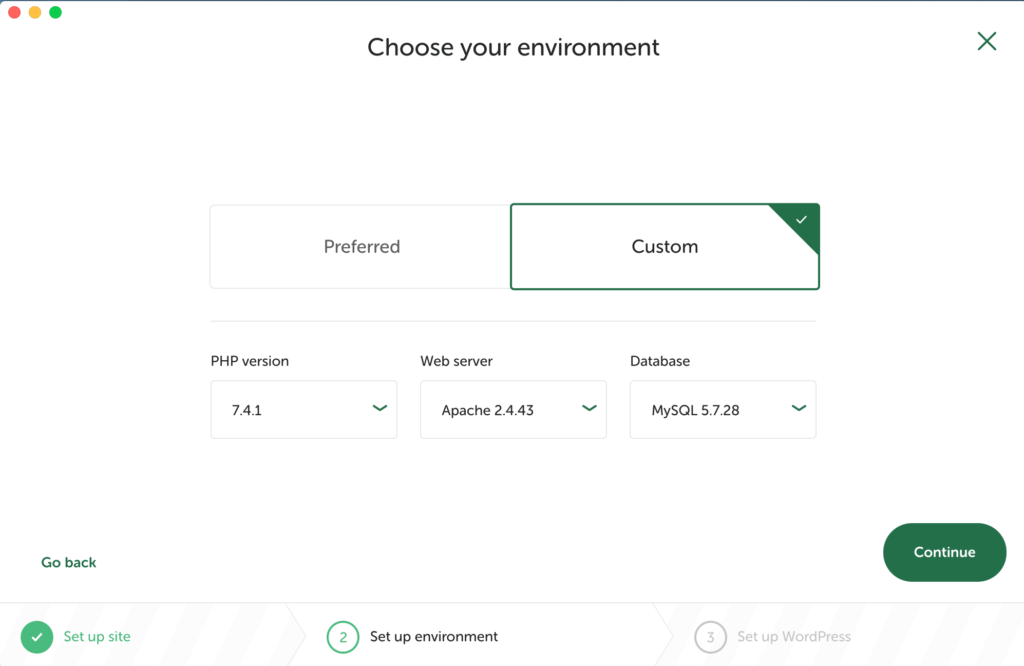Image resolution: width=1024 pixels, height=666 pixels.
Task: Click the Set up environment step label
Action: point(434,637)
